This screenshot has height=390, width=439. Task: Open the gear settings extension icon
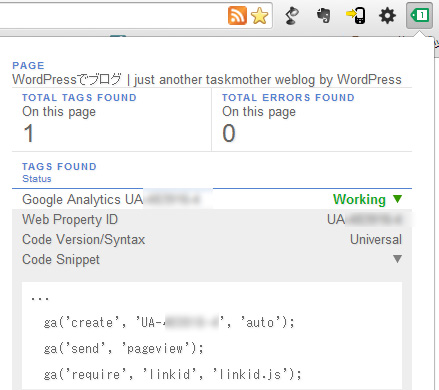point(387,16)
